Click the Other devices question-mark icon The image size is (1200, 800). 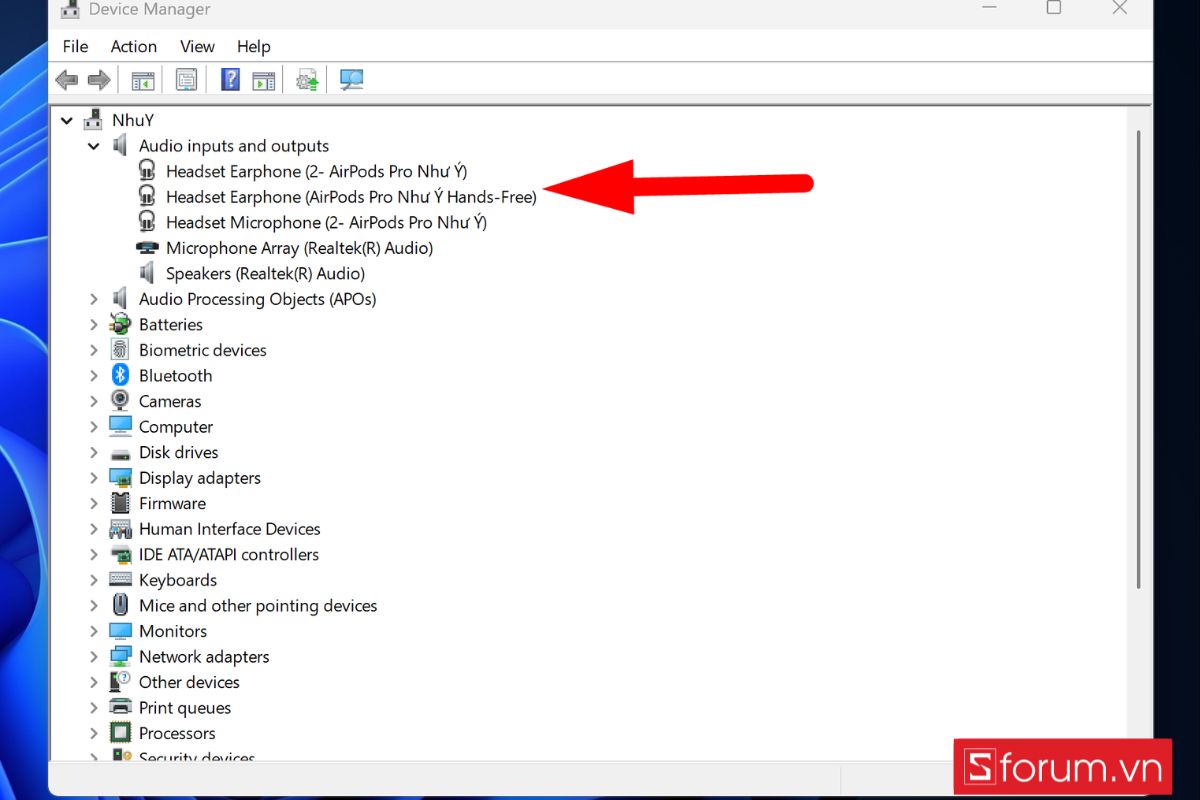[120, 682]
